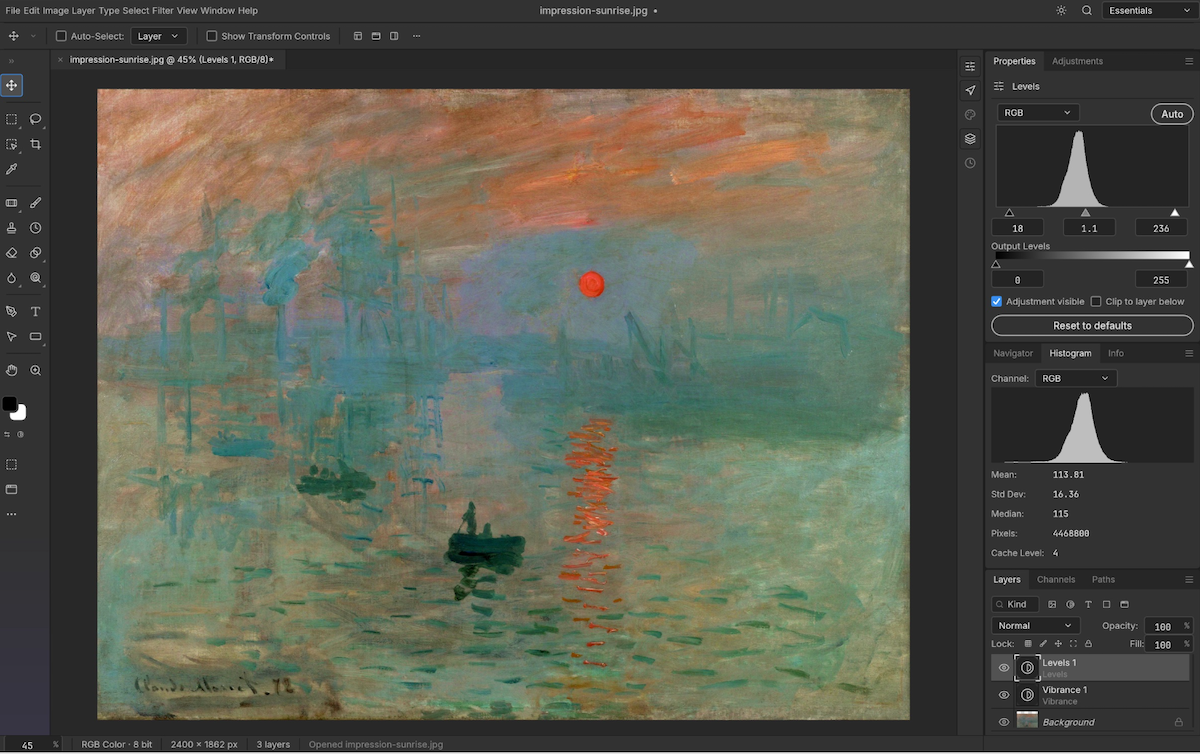The height and width of the screenshot is (754, 1200).
Task: Open the search magnifier in top bar
Action: click(1087, 10)
